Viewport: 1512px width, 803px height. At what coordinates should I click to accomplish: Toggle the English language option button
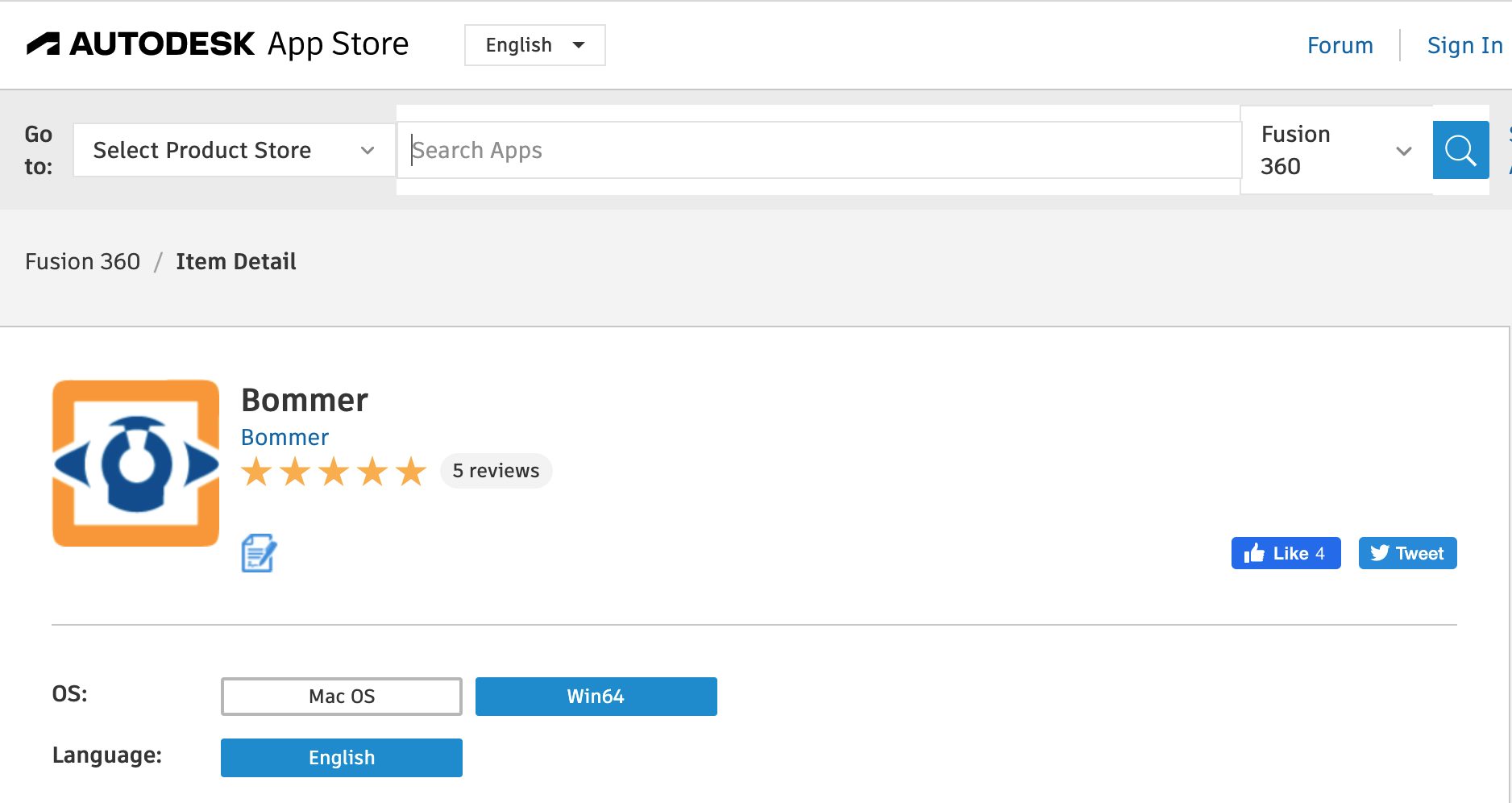342,758
